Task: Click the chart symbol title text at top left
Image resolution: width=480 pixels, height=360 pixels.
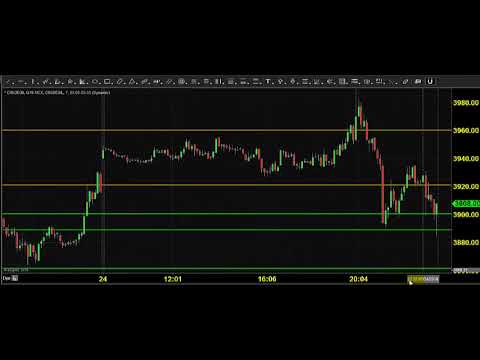Action: coord(57,92)
